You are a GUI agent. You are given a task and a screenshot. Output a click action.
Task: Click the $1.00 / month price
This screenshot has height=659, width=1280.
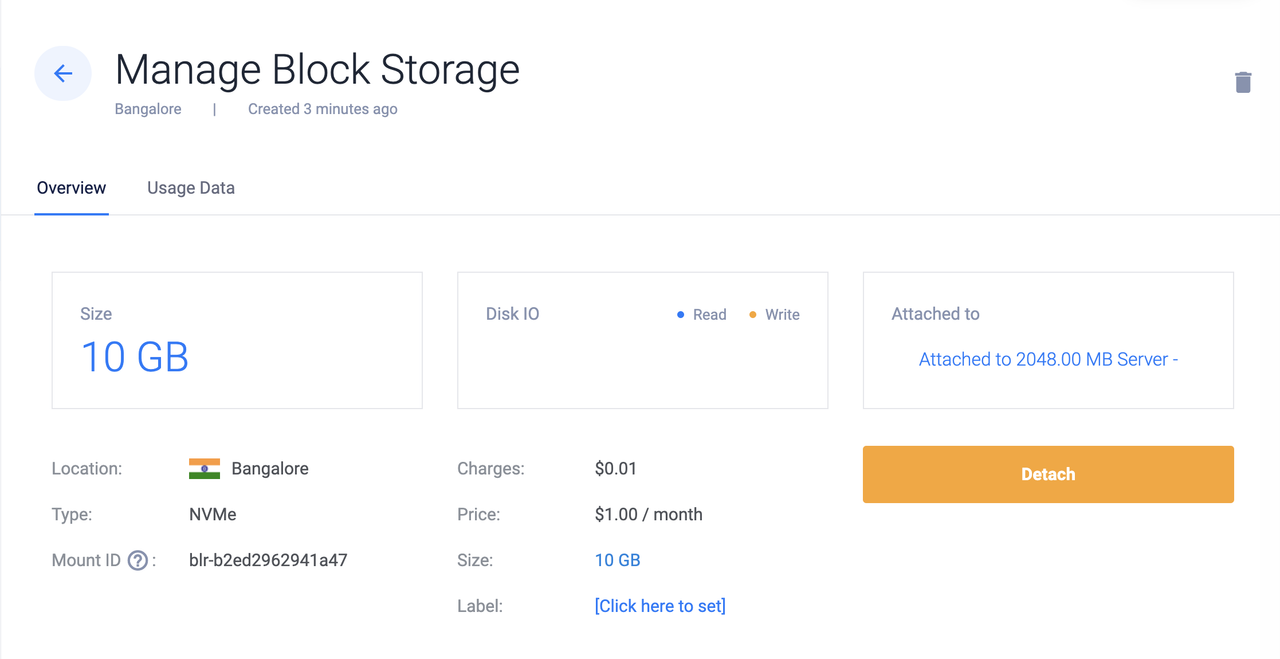[649, 514]
